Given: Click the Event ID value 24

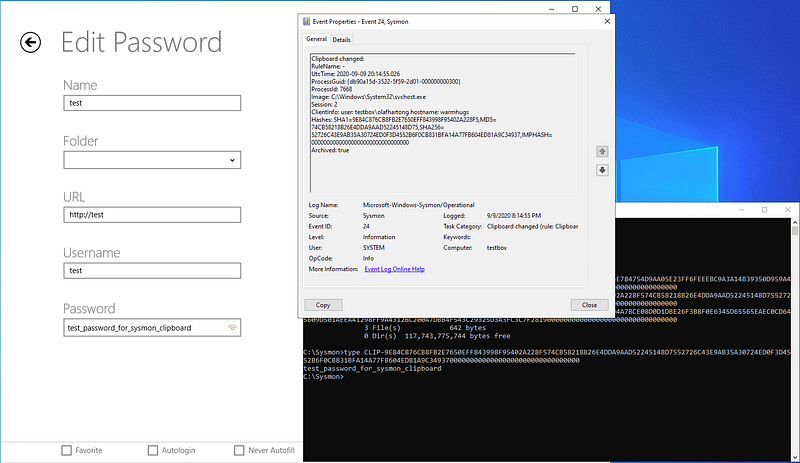Looking at the screenshot, I should point(366,226).
